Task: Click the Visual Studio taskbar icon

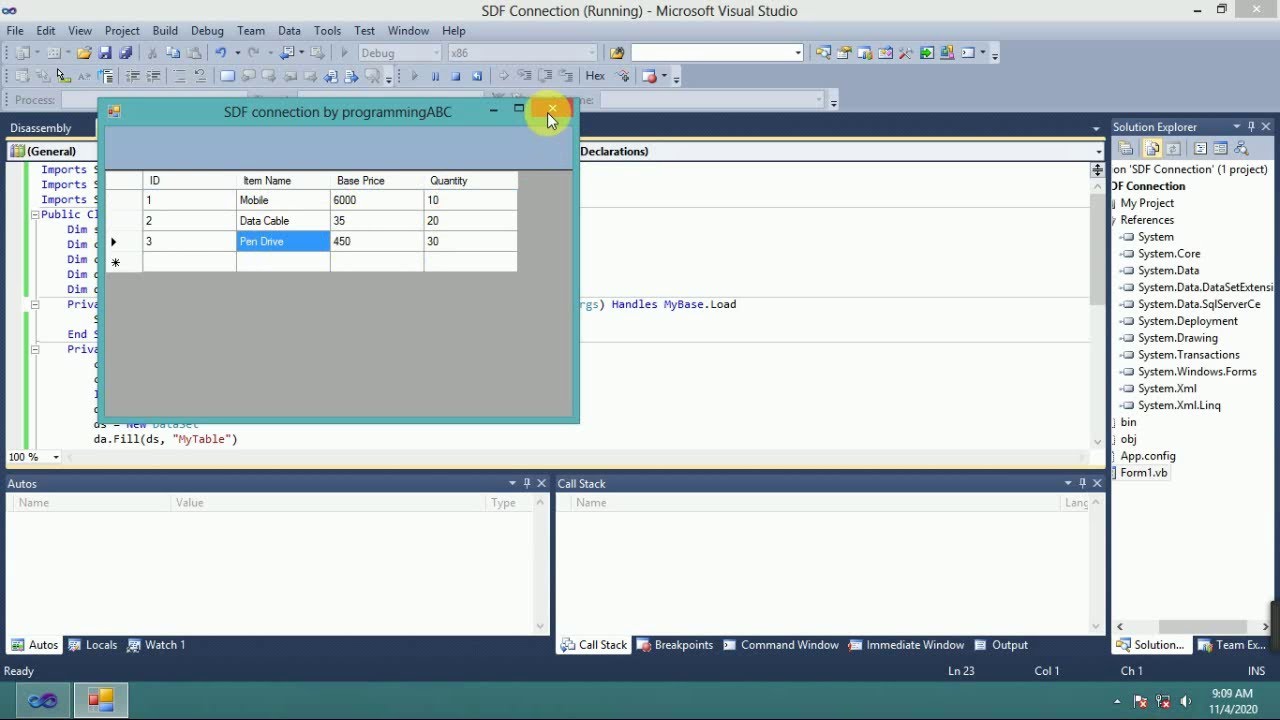Action: [43, 700]
